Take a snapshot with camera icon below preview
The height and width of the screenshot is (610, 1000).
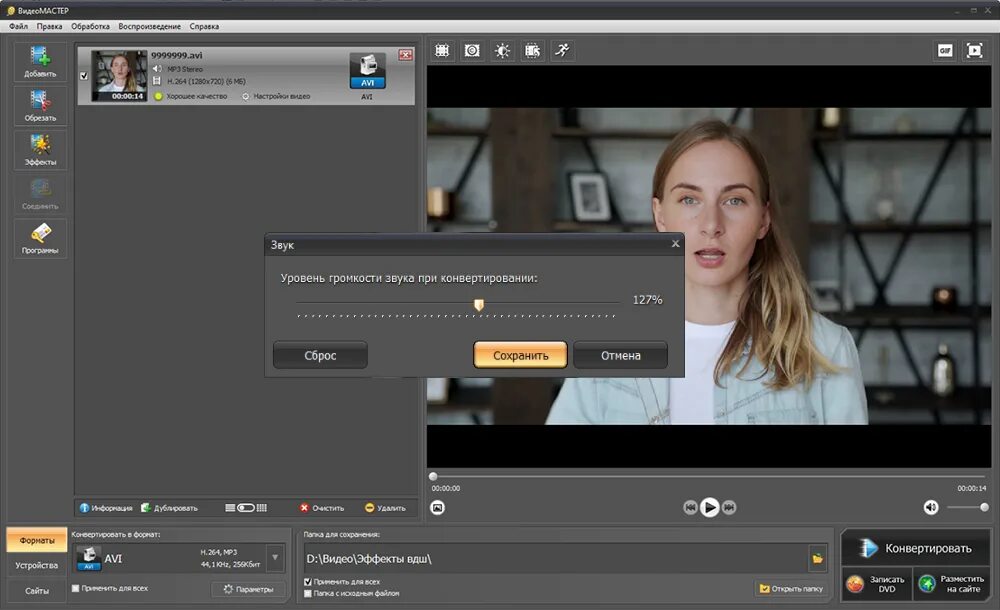coord(438,508)
